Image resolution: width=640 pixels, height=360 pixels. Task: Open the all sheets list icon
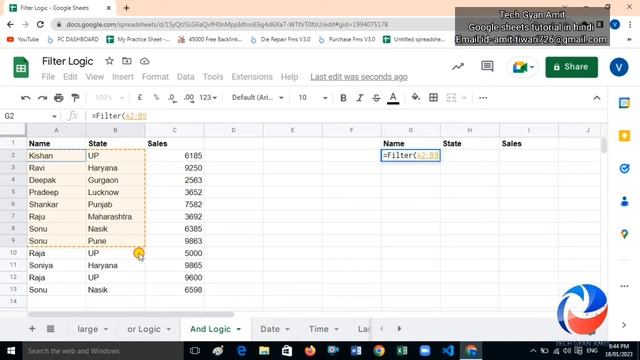(51, 329)
